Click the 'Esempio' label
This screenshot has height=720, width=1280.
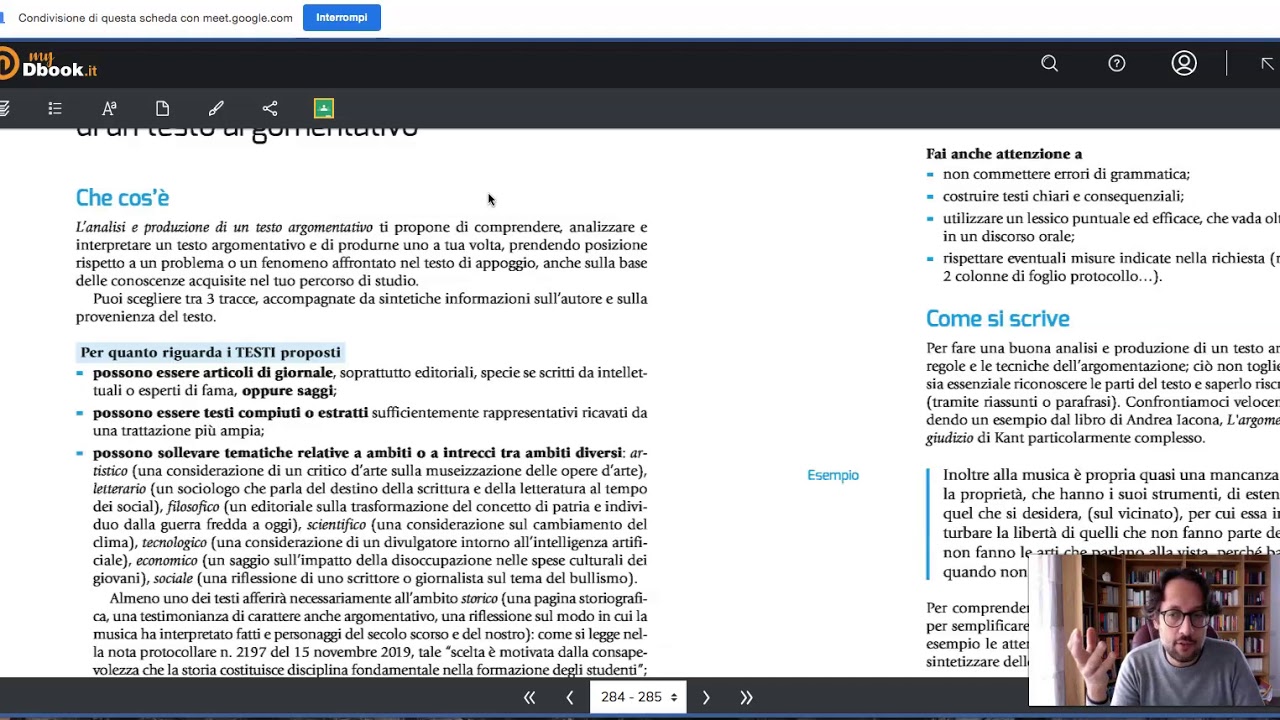click(x=833, y=475)
